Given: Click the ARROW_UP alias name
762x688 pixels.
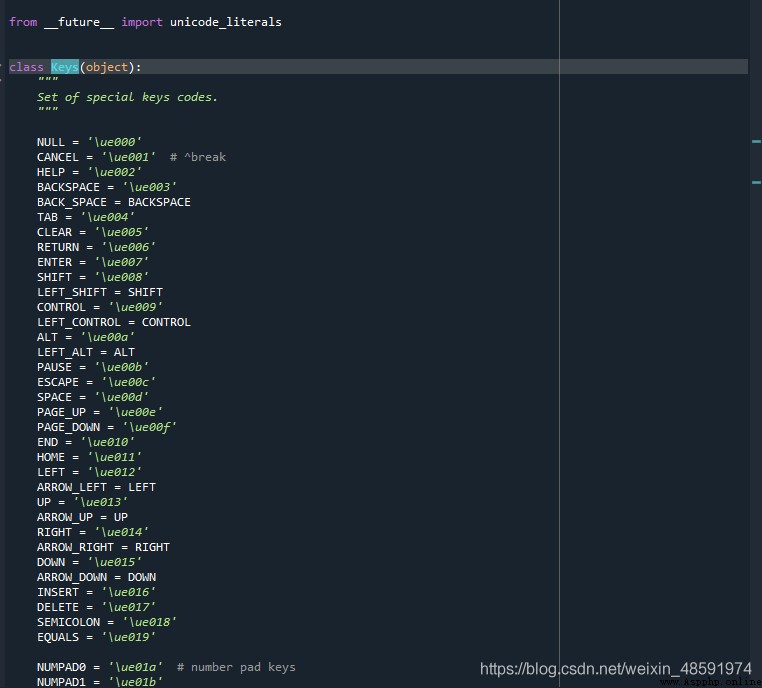Looking at the screenshot, I should point(65,517).
